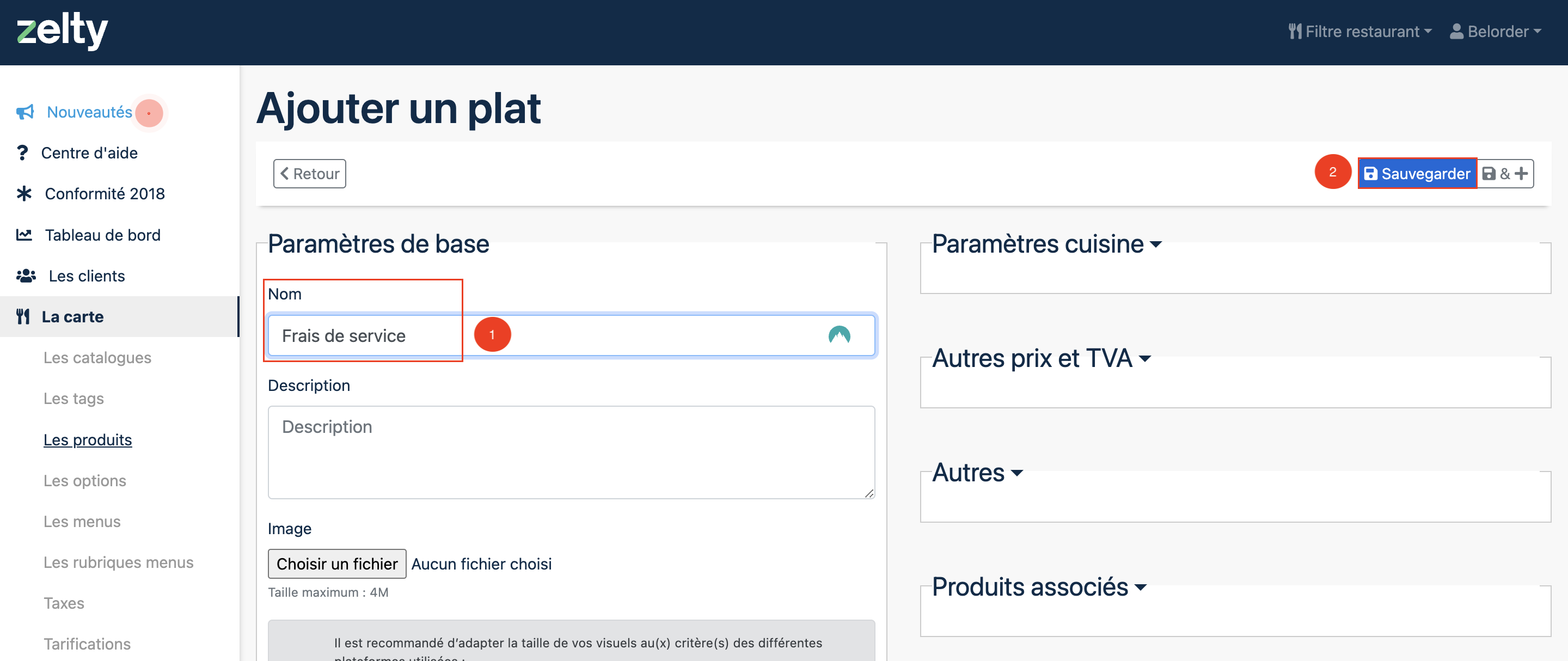This screenshot has height=661, width=1568.
Task: Expand the Paramètres cuisine section
Action: pyautogui.click(x=1046, y=243)
